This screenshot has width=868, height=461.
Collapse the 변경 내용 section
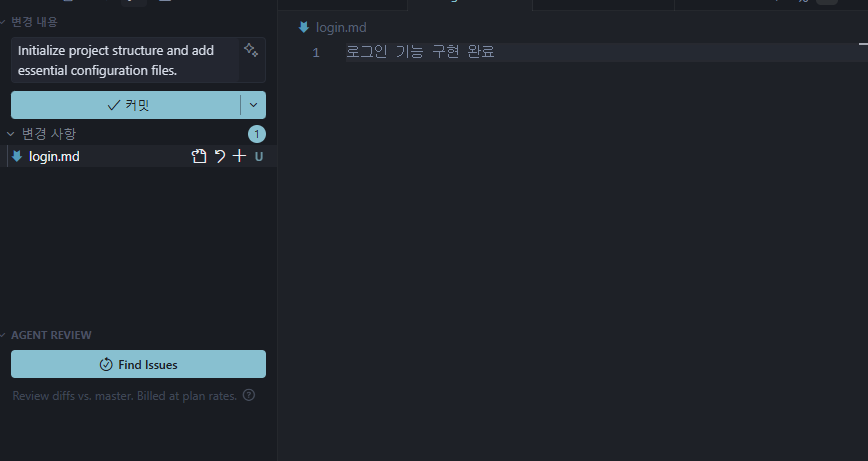[4, 20]
